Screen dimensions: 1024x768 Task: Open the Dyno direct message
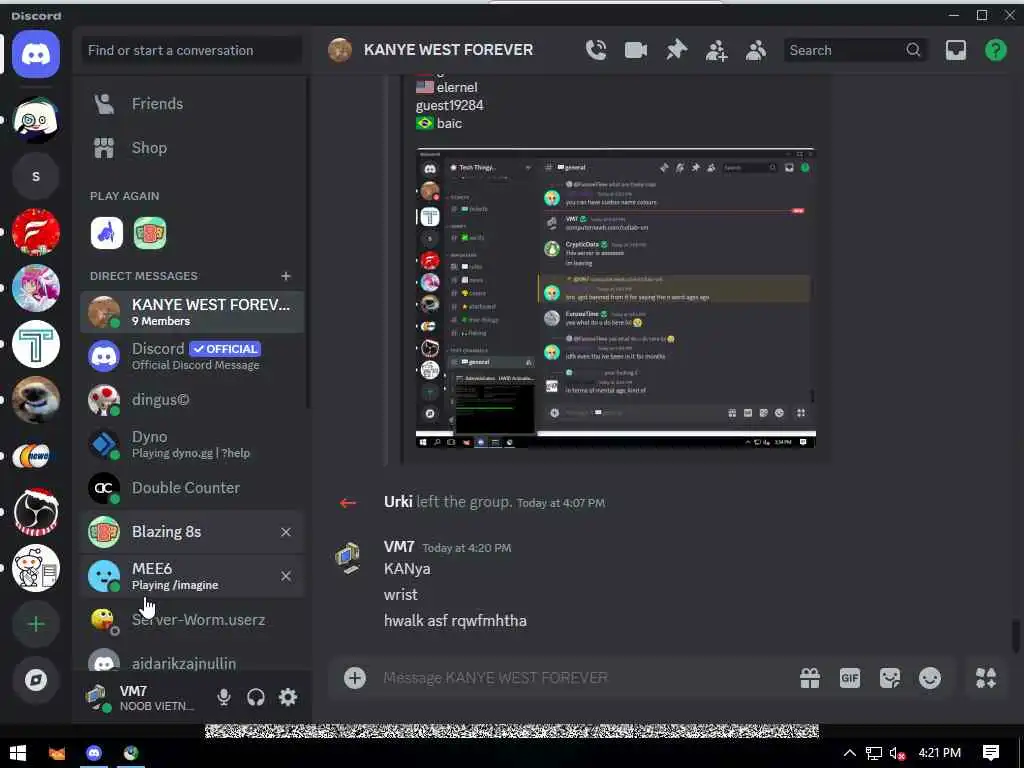click(x=193, y=444)
